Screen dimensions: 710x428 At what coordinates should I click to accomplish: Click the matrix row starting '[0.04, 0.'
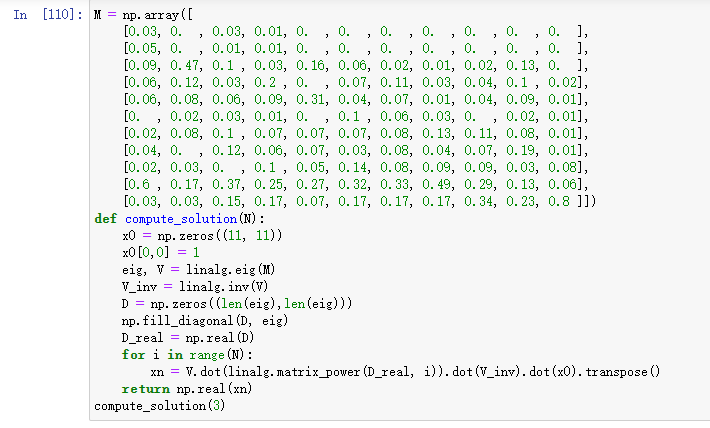click(x=356, y=150)
